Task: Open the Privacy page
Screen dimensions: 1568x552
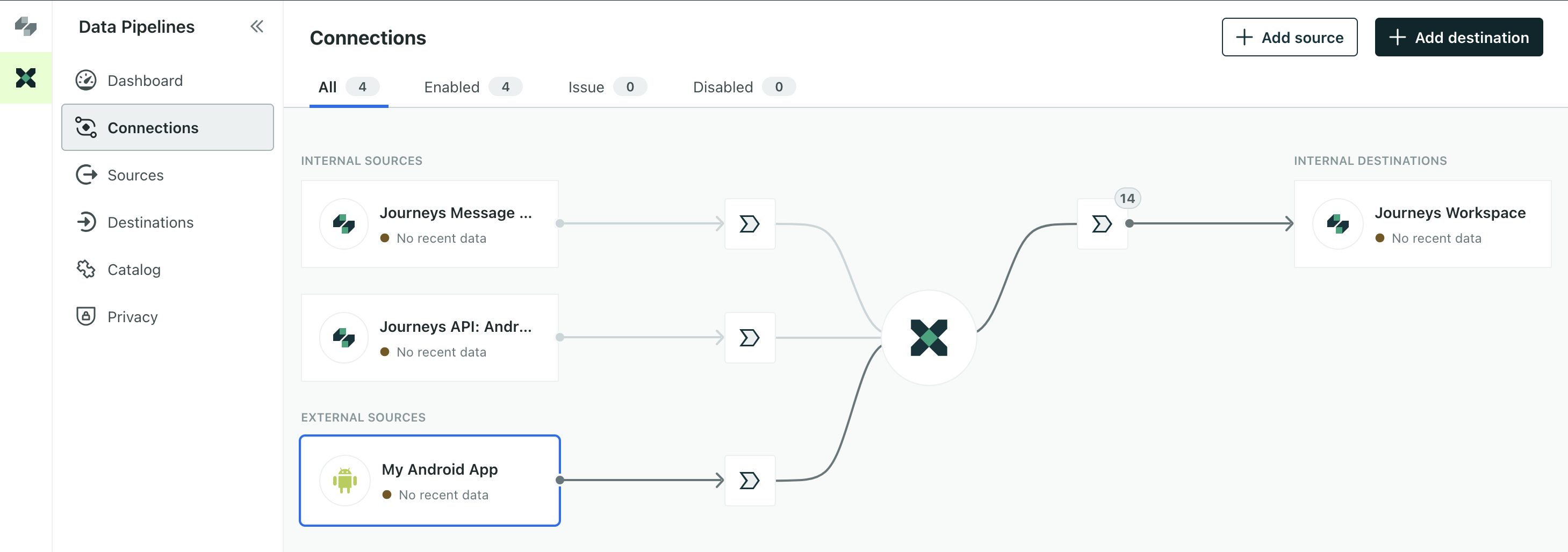Action: tap(168, 316)
